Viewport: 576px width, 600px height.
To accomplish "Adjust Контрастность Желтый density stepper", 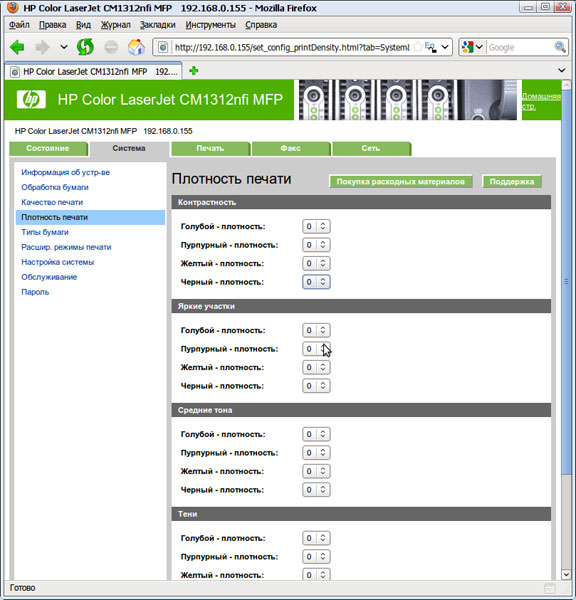I will (x=316, y=263).
